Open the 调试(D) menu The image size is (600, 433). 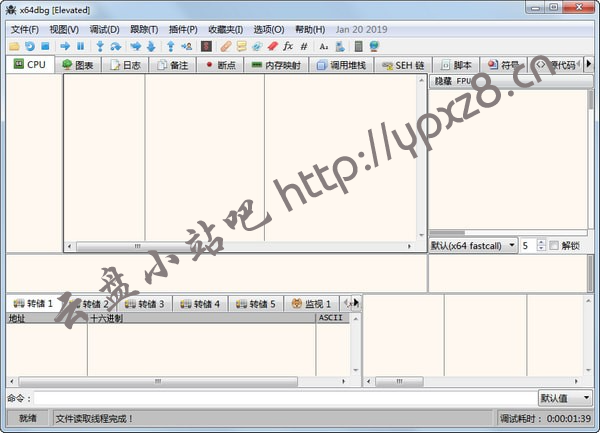104,29
